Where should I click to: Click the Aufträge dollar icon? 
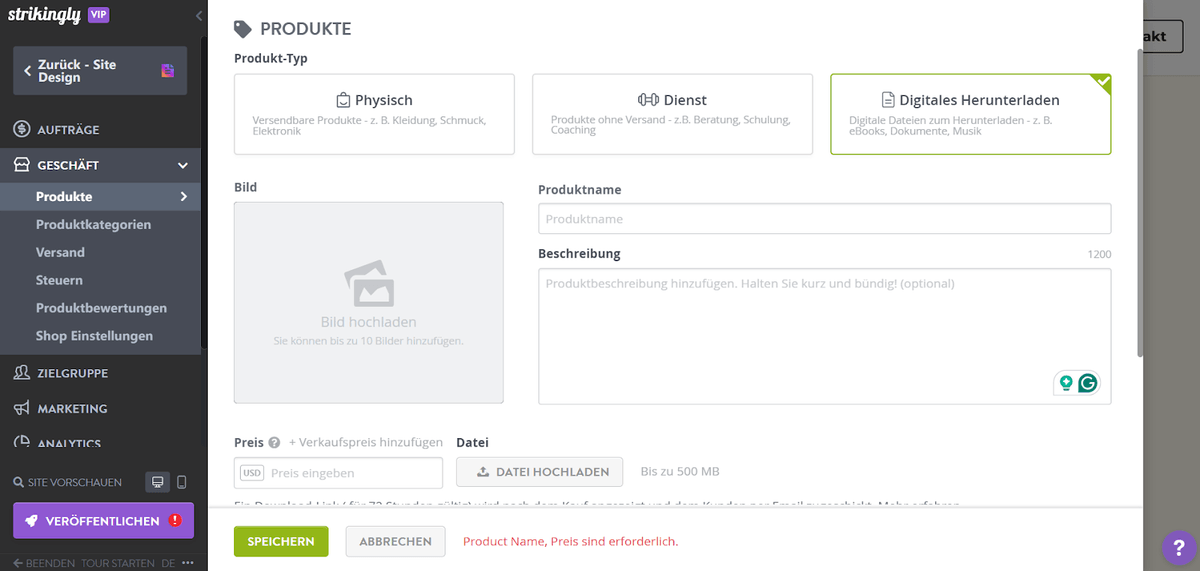coord(21,129)
